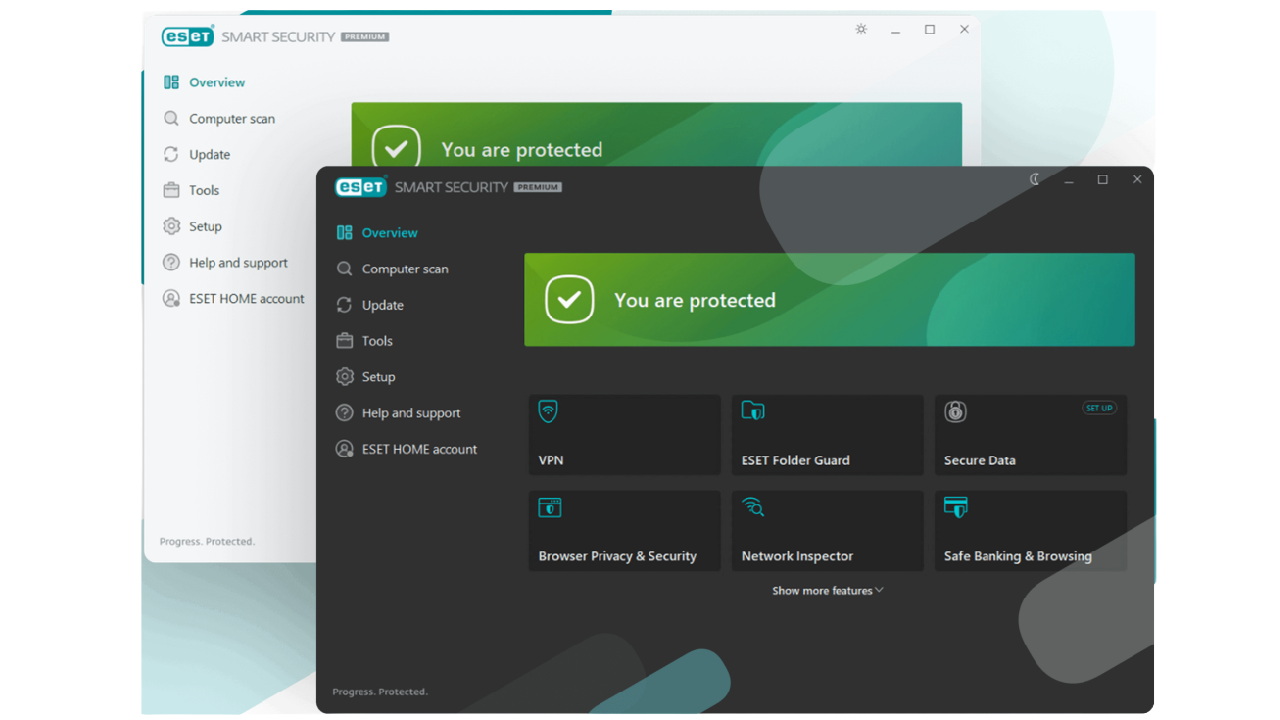Open Setup in dark window sidebar
The height and width of the screenshot is (720, 1280).
pyautogui.click(x=378, y=377)
